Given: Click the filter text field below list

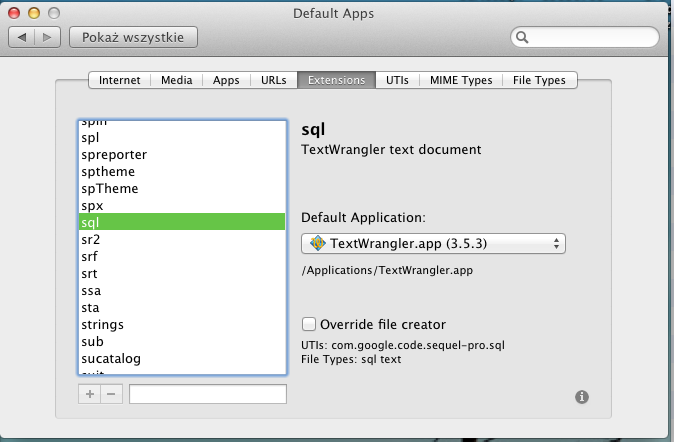Looking at the screenshot, I should point(207,394).
